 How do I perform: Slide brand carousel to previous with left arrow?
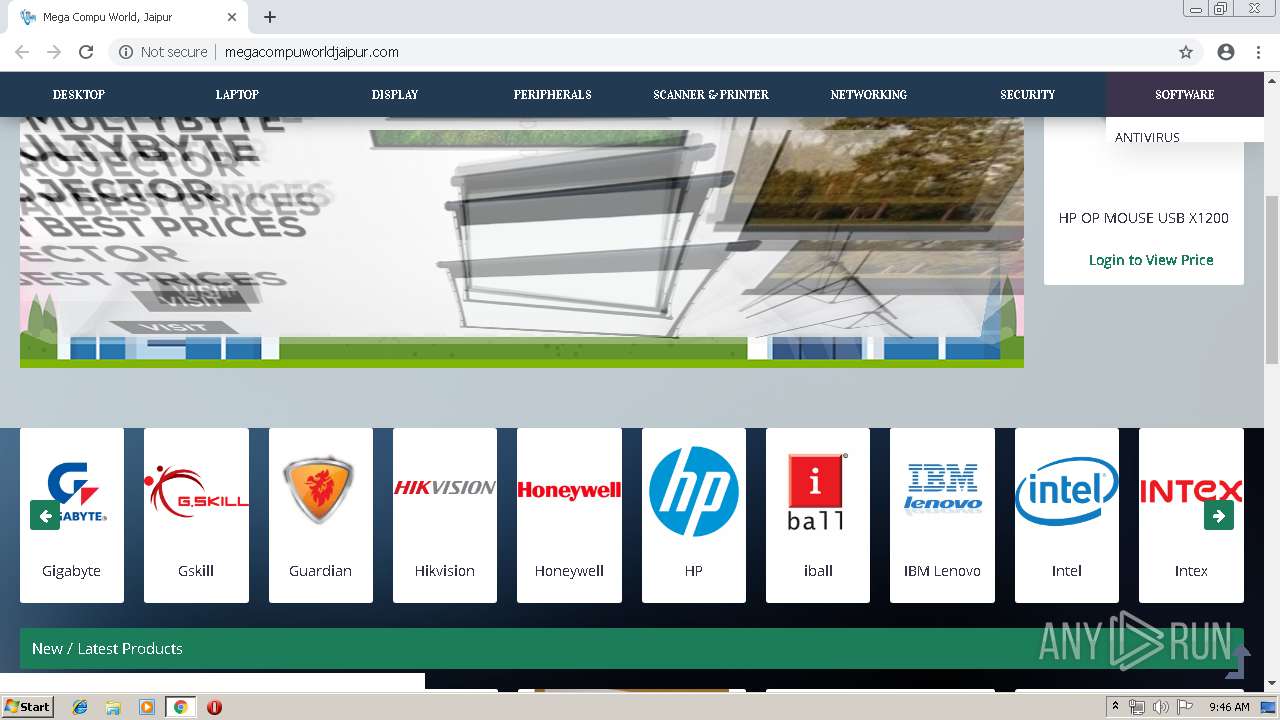tap(45, 515)
